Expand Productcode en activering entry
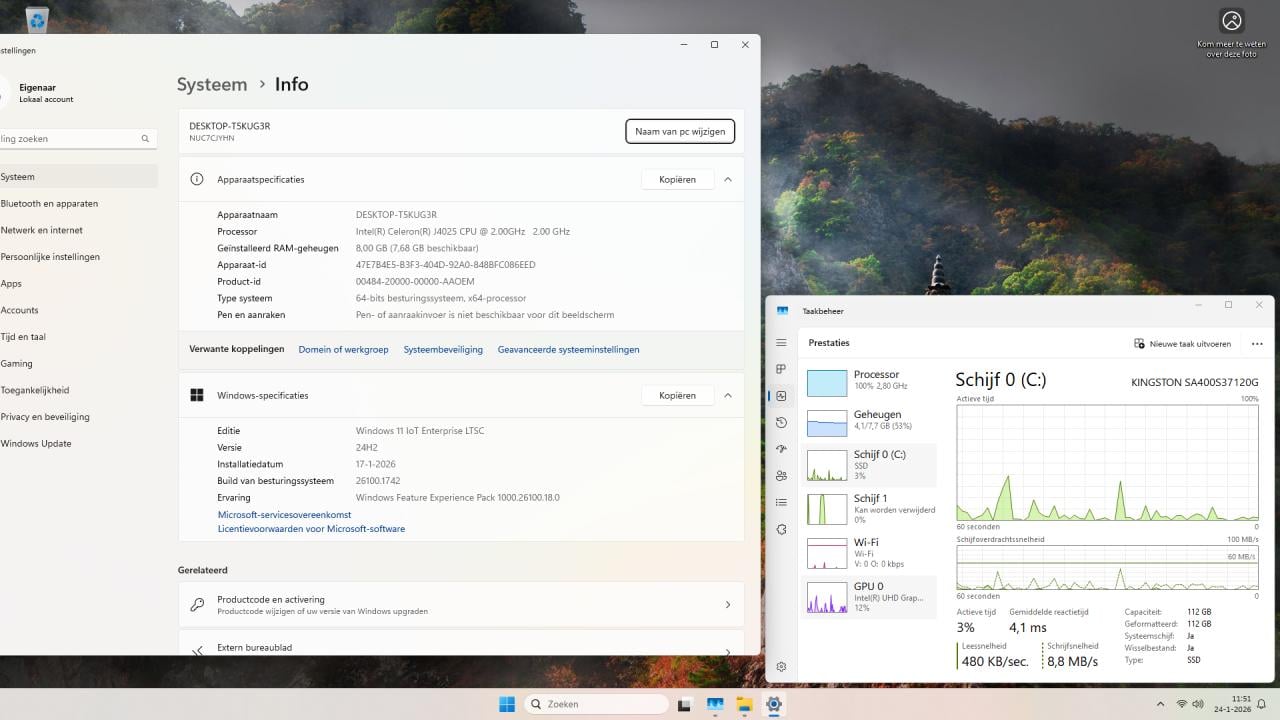 (x=727, y=605)
